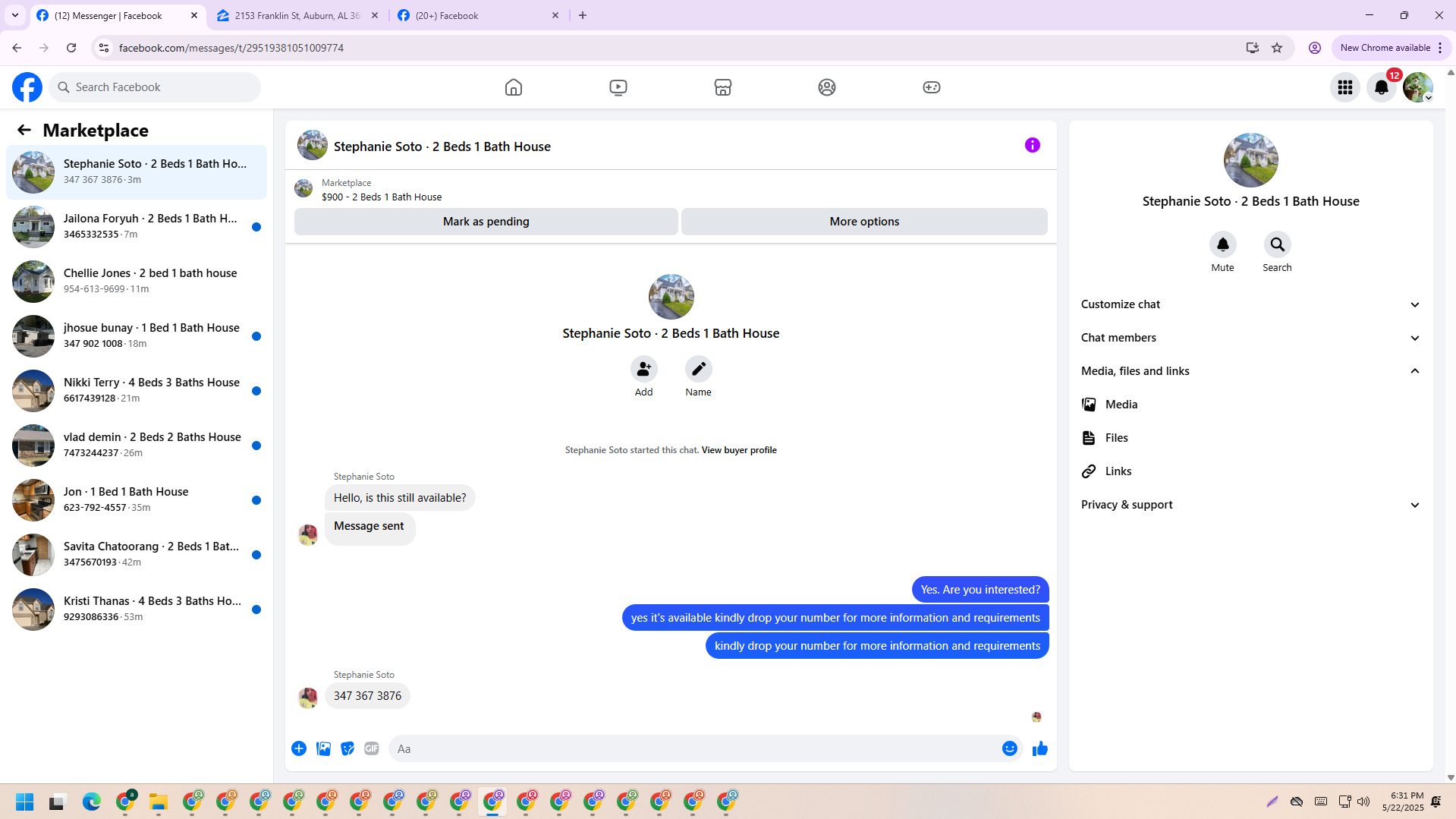
Task: Open File Explorer from the taskbar
Action: point(158,802)
